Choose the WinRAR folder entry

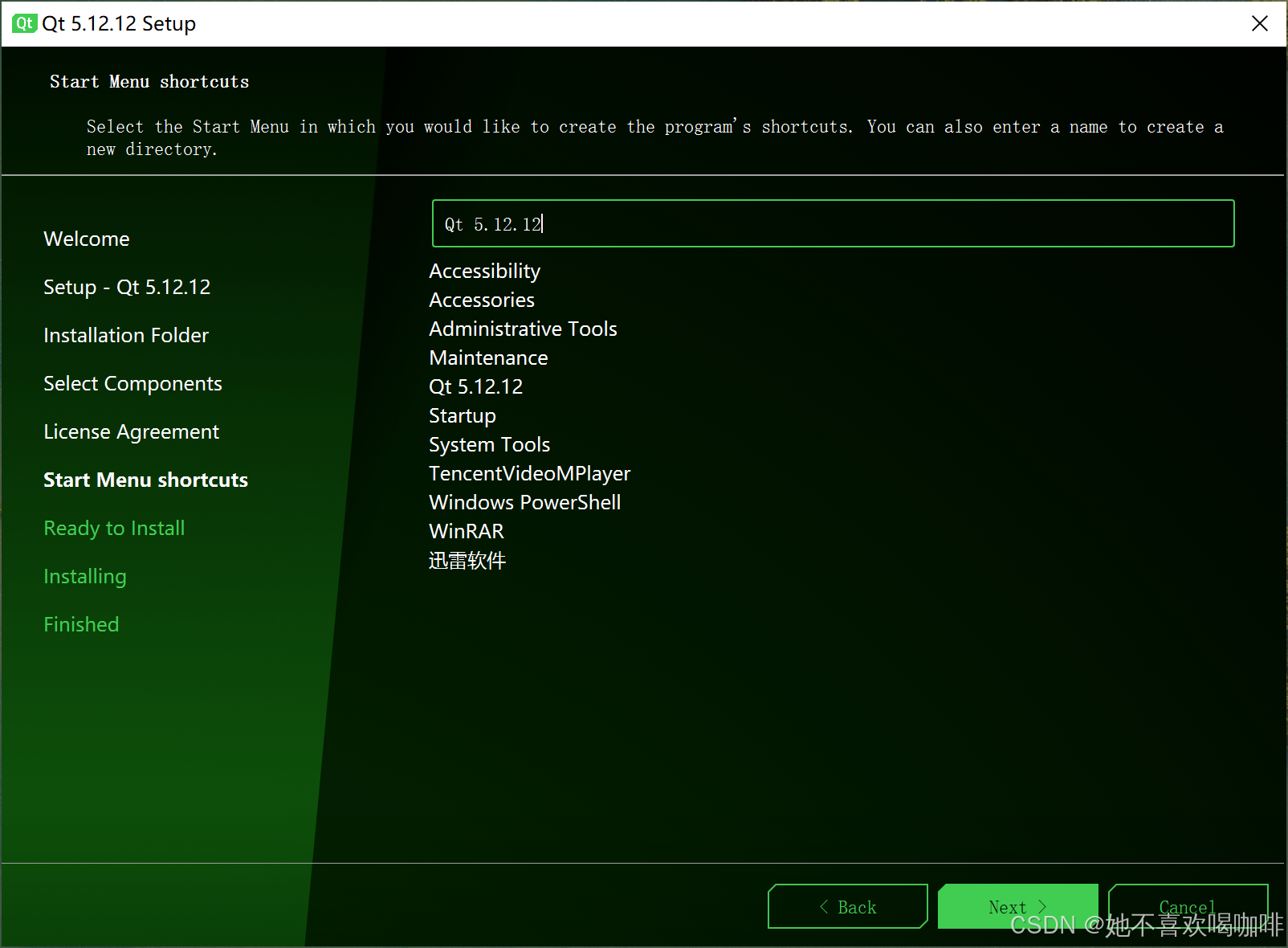[x=467, y=531]
